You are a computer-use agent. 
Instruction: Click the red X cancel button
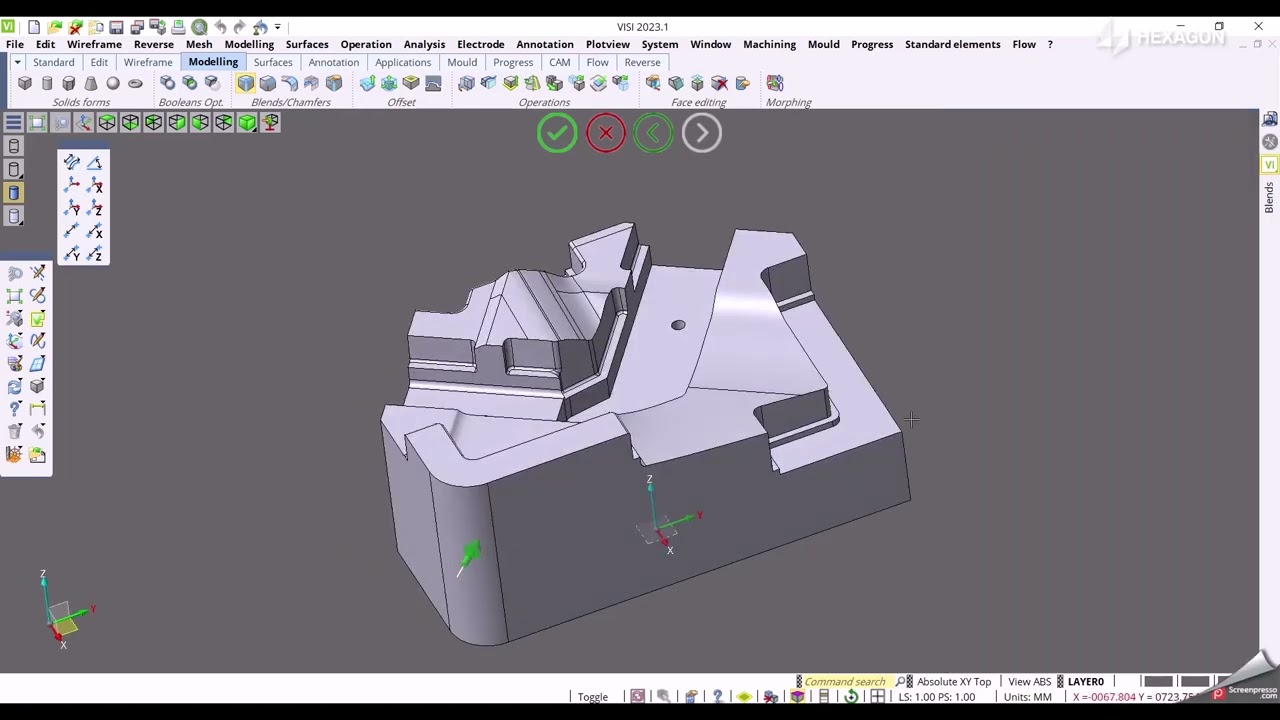pyautogui.click(x=606, y=133)
